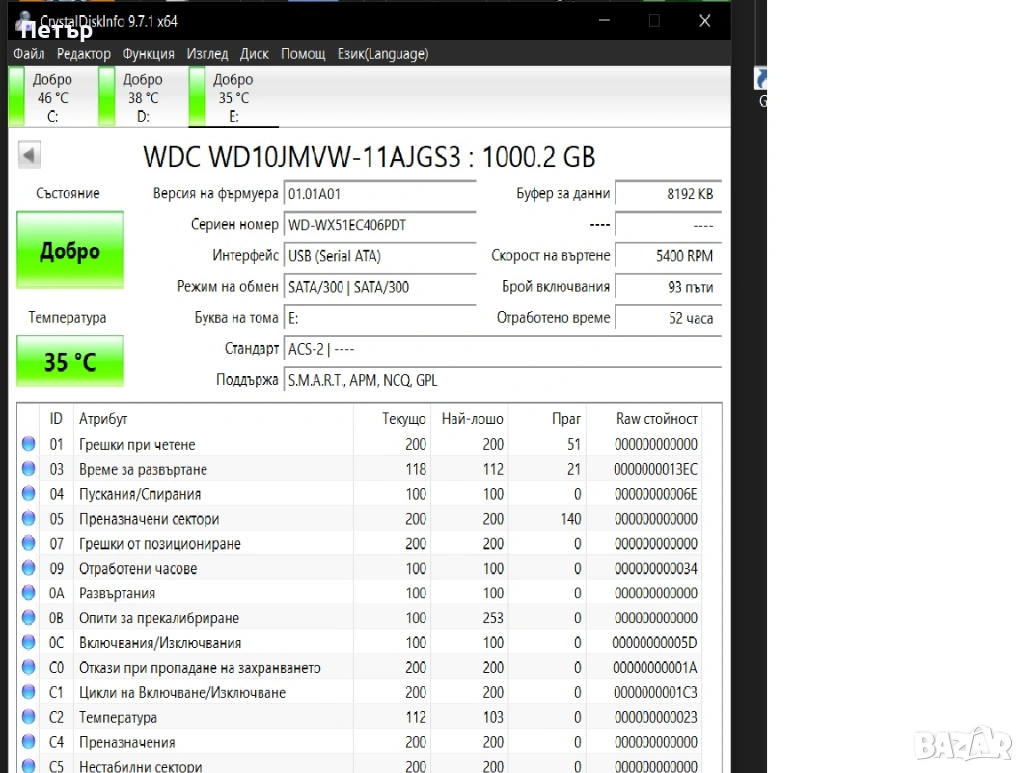Open the Файл menu

pos(29,54)
